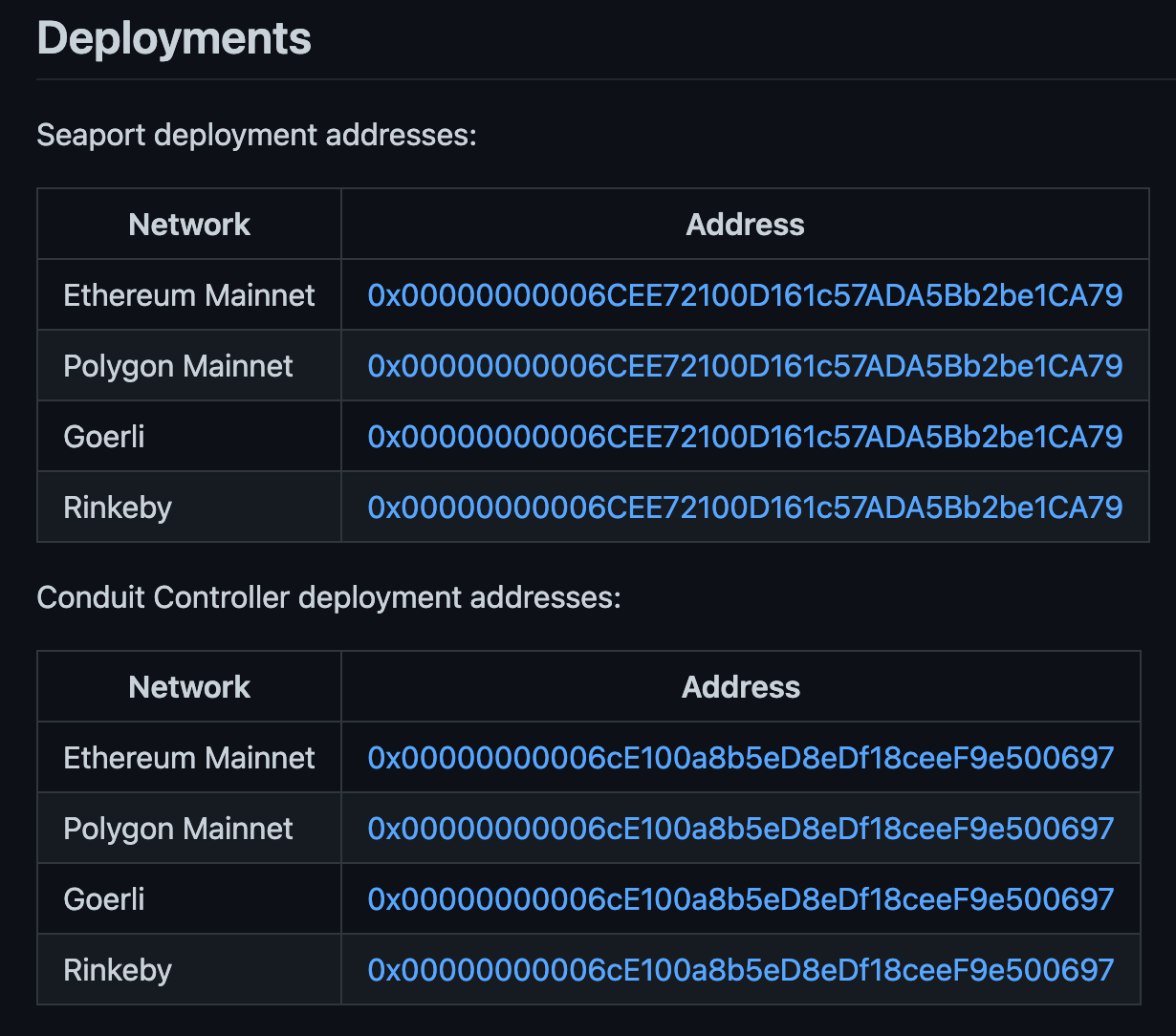Viewport: 1176px width, 1036px height.
Task: Open Seaport address link for Ethereum Mainnet
Action: [745, 295]
